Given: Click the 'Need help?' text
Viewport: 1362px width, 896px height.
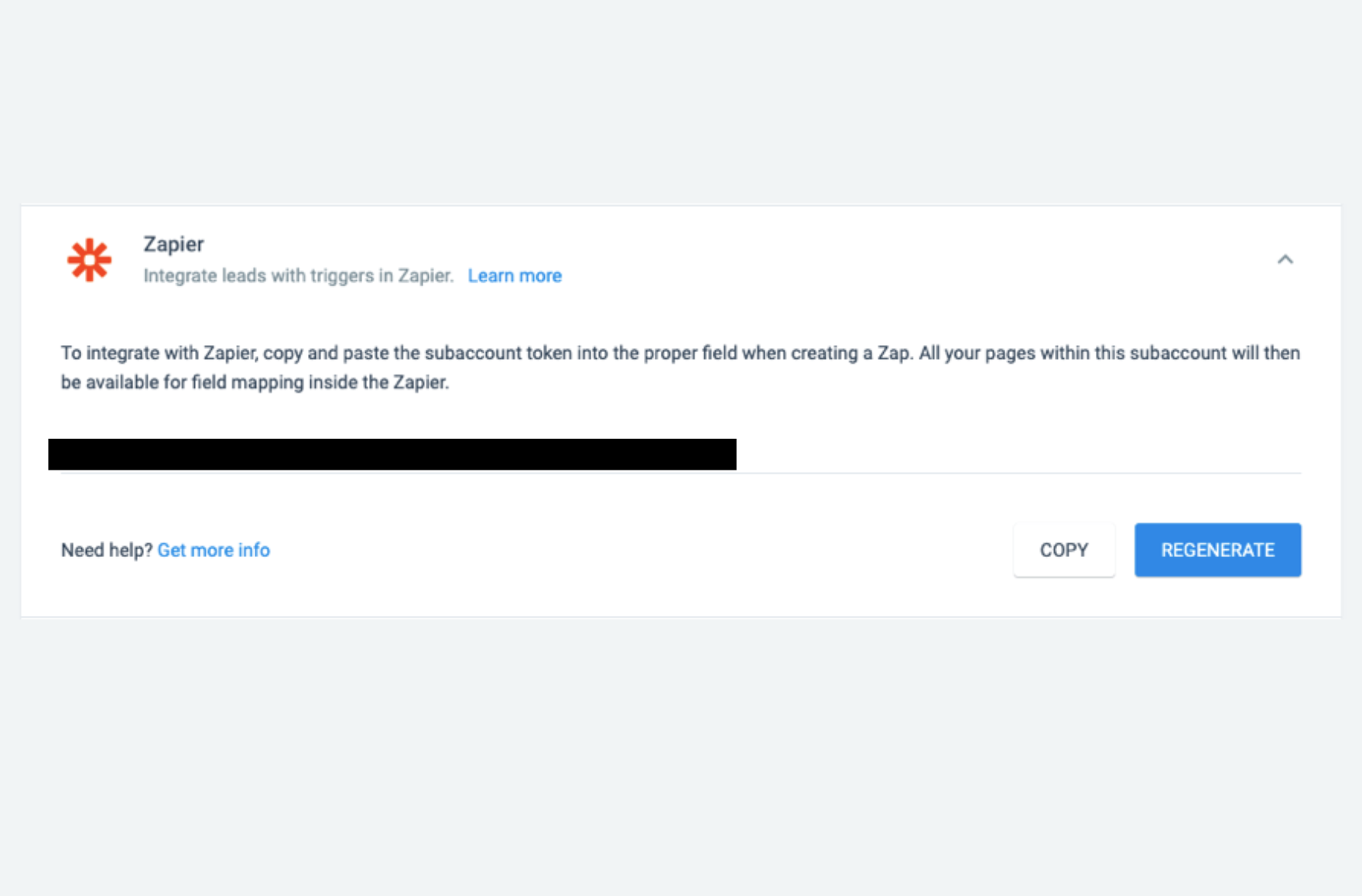Looking at the screenshot, I should tap(106, 550).
